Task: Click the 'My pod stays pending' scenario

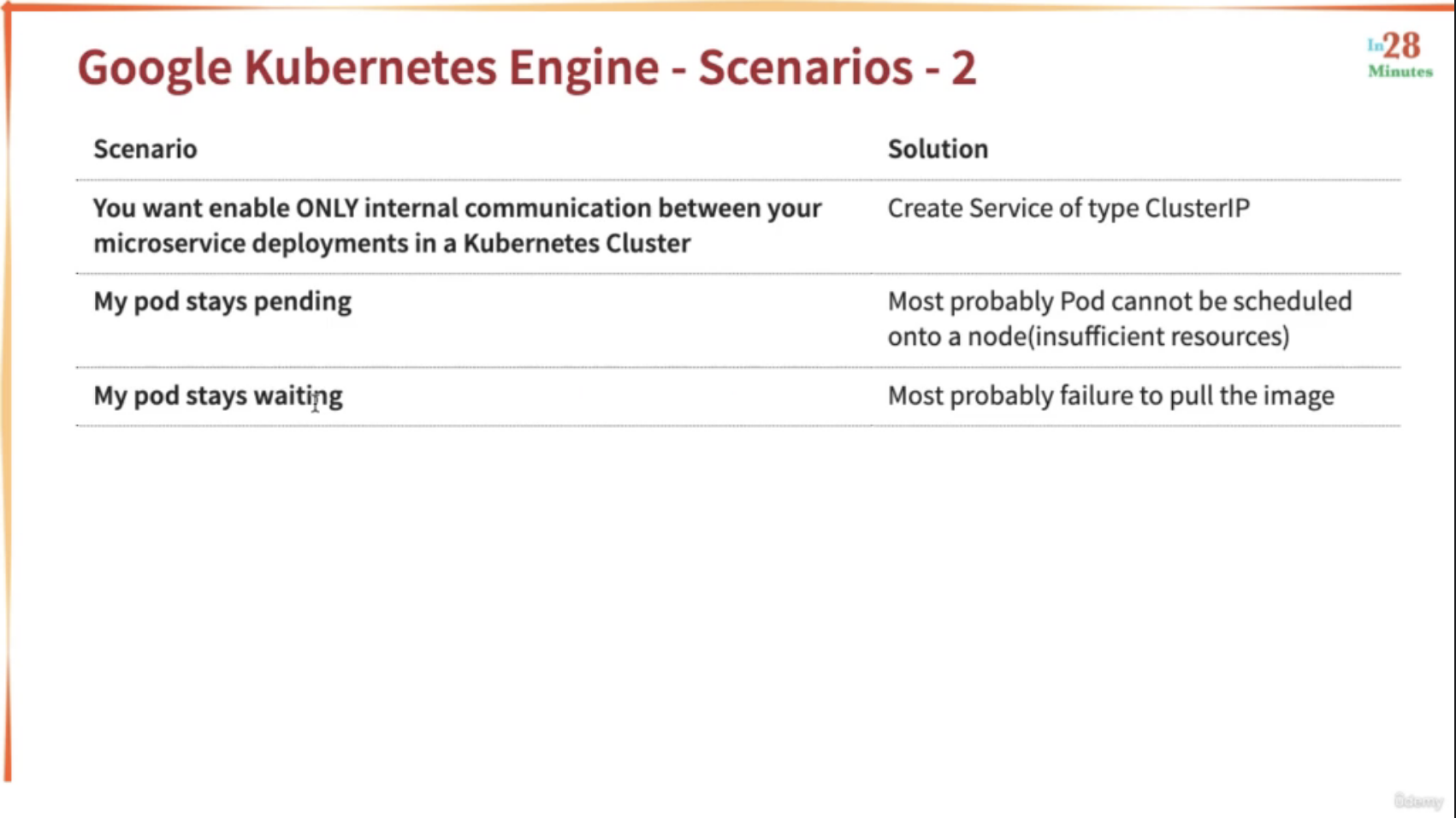Action: click(222, 302)
